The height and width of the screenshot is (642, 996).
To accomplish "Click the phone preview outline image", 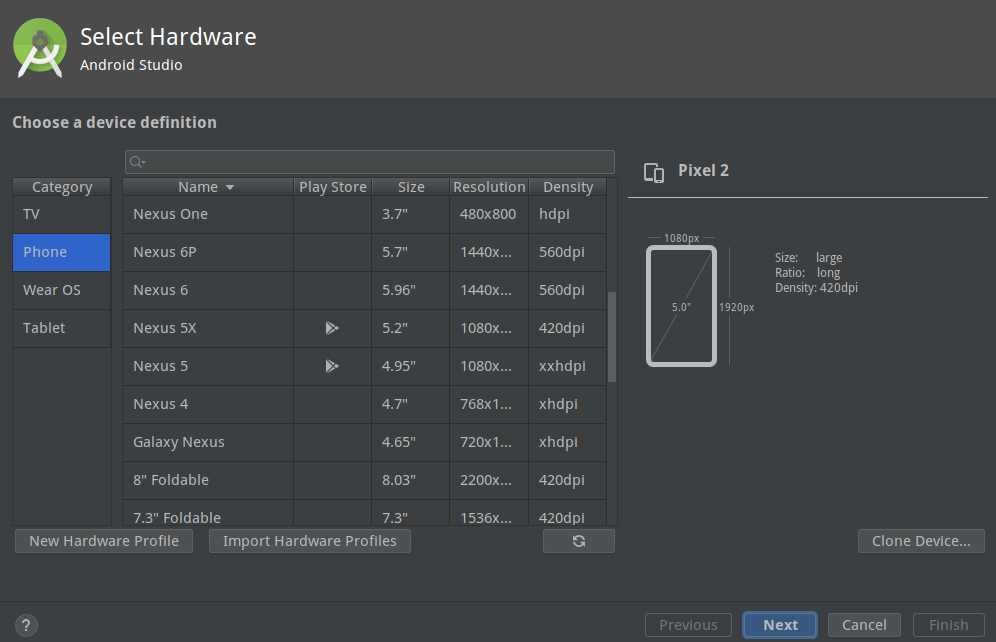I will [682, 306].
